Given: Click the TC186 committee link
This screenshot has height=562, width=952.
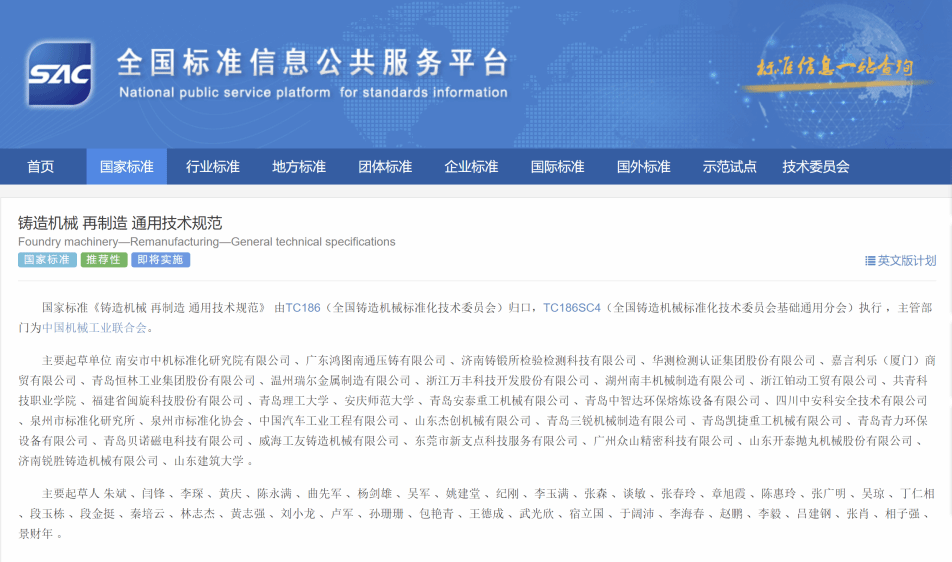Looking at the screenshot, I should pyautogui.click(x=303, y=308).
